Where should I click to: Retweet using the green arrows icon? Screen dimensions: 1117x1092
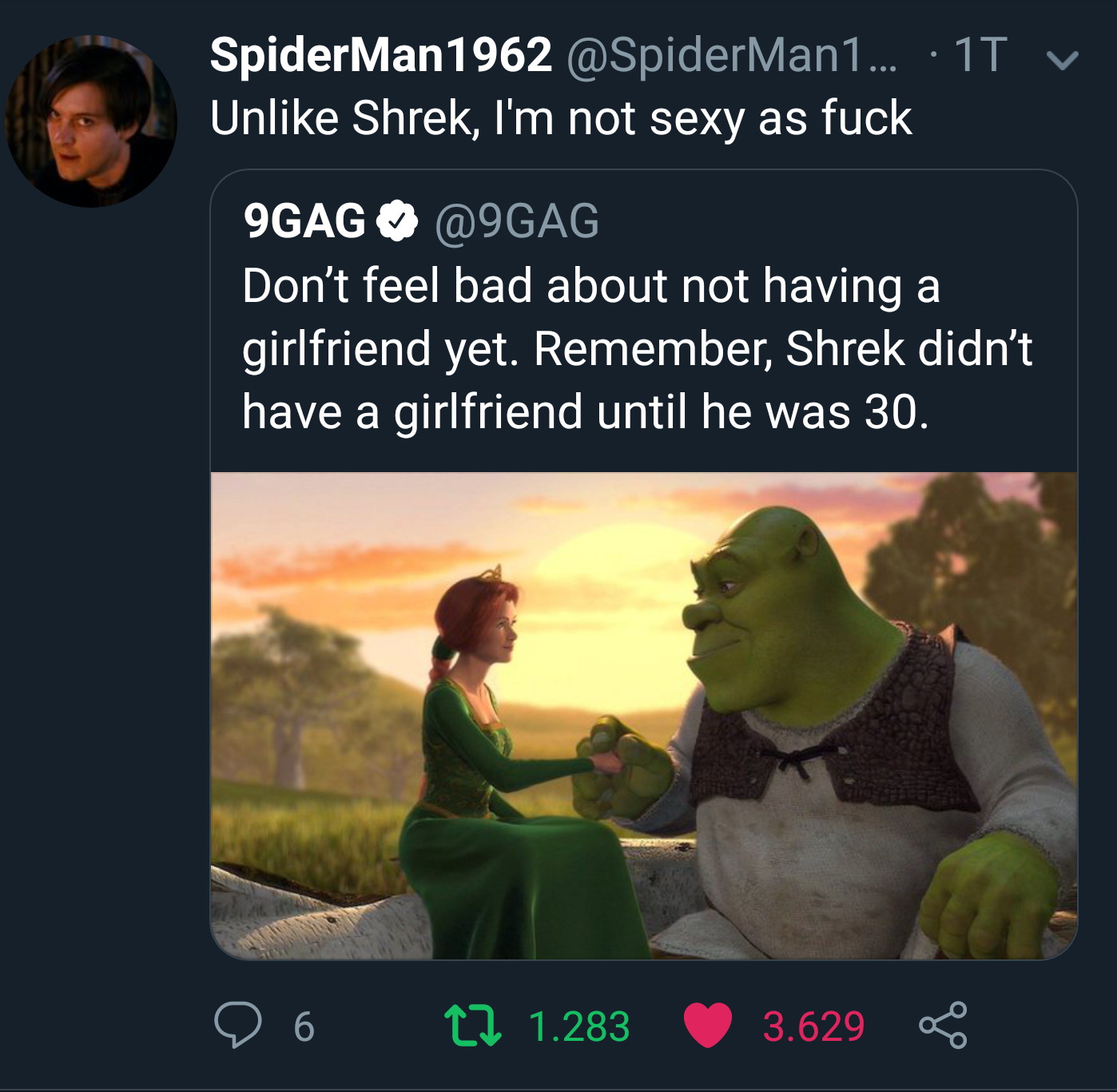472,1026
